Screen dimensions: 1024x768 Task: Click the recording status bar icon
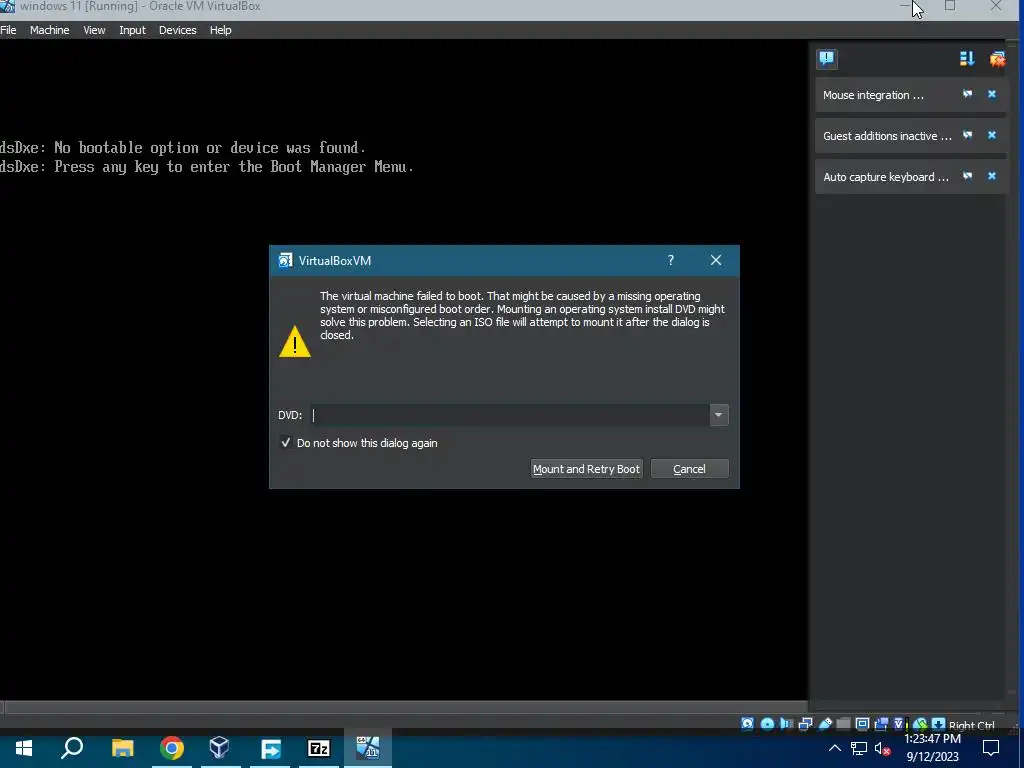click(881, 724)
